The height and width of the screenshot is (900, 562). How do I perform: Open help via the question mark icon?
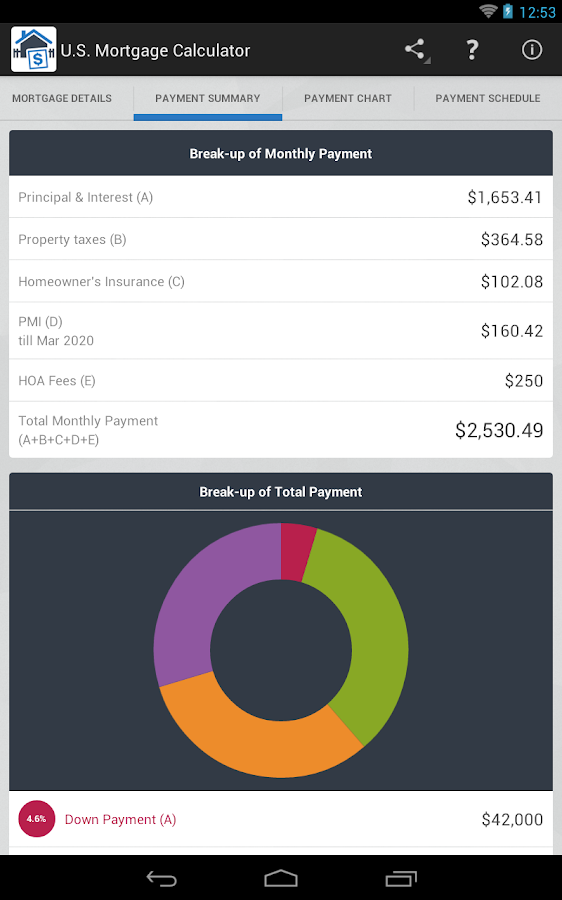472,50
